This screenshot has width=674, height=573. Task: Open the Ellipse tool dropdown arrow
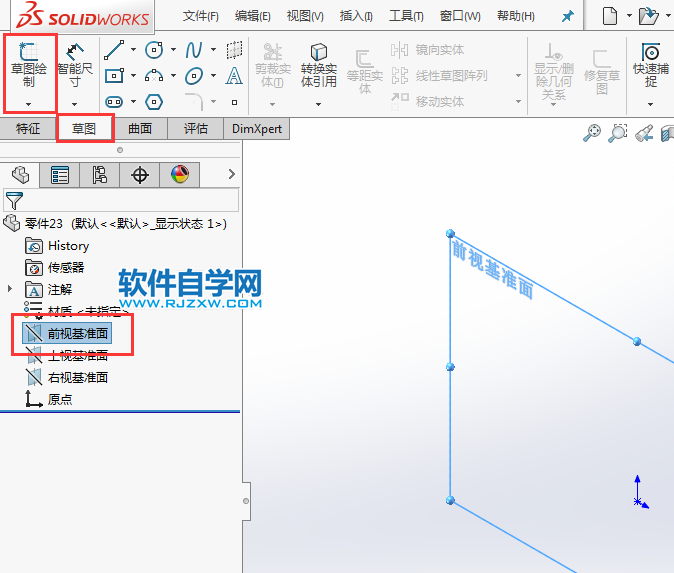coord(213,76)
